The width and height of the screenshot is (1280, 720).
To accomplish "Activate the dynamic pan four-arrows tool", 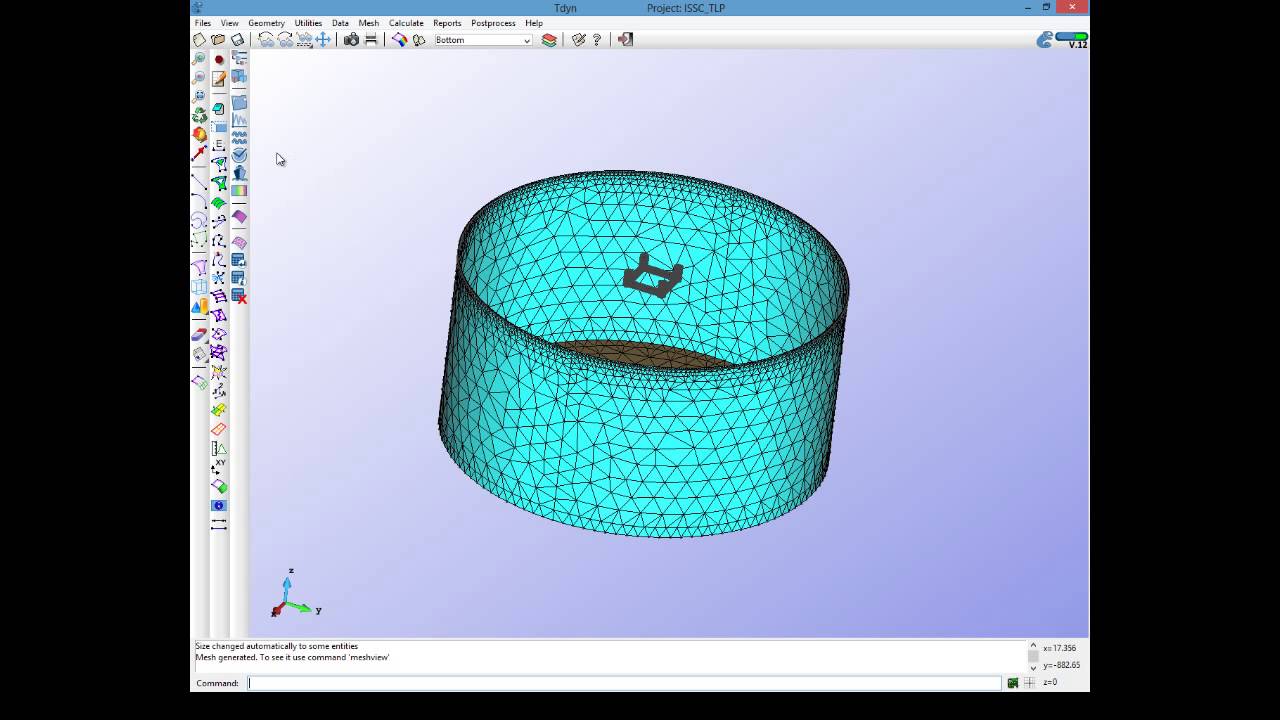I will coord(323,39).
